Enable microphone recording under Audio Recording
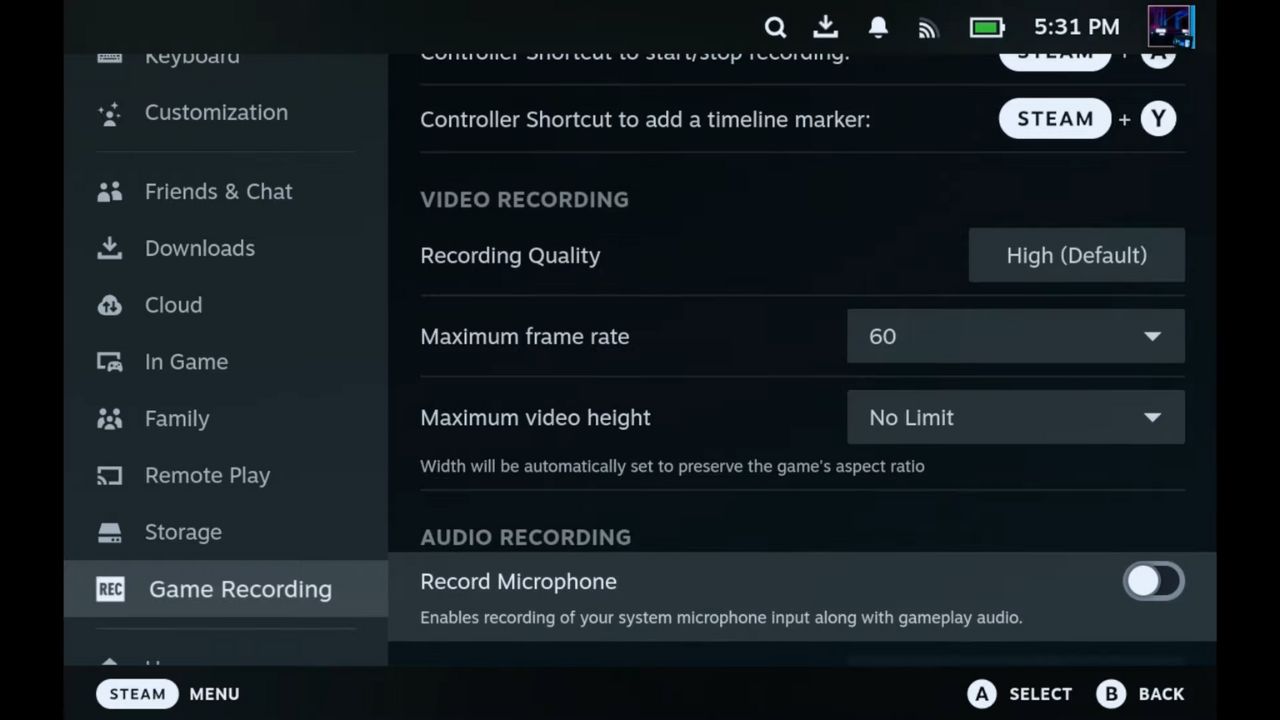The image size is (1280, 720). [x=1154, y=581]
